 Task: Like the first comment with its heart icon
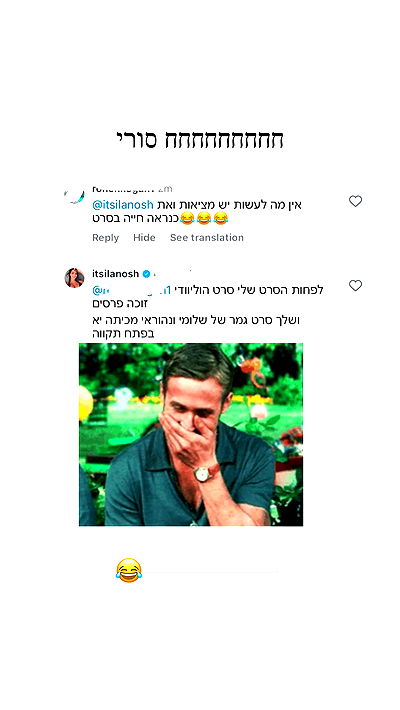[355, 201]
